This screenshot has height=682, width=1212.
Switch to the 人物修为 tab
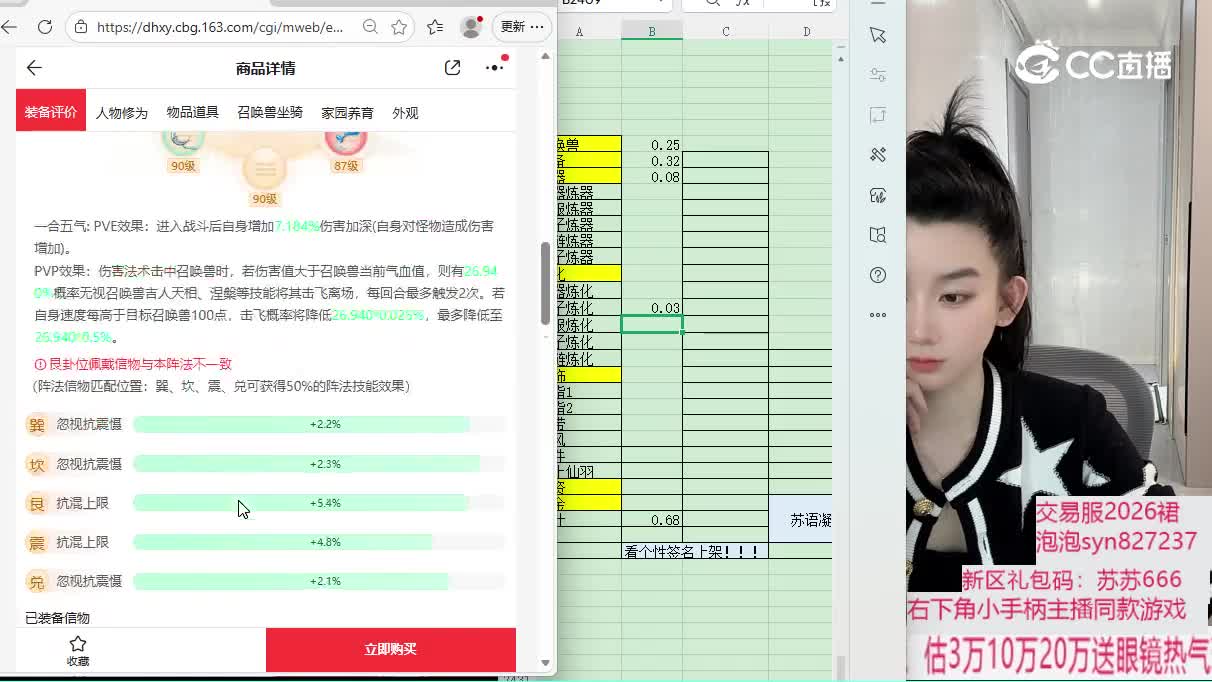122,113
